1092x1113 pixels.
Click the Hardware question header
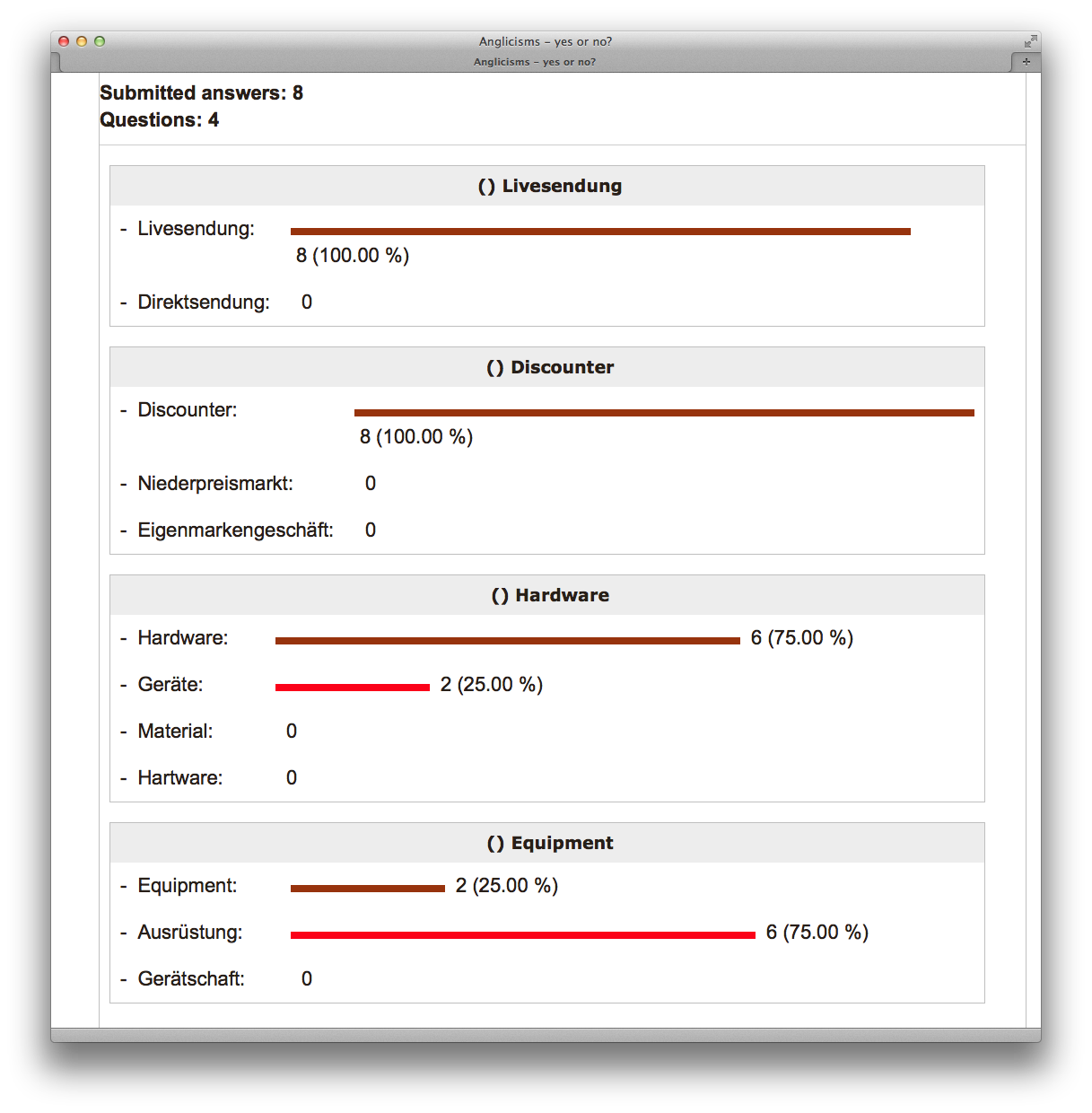pos(547,595)
